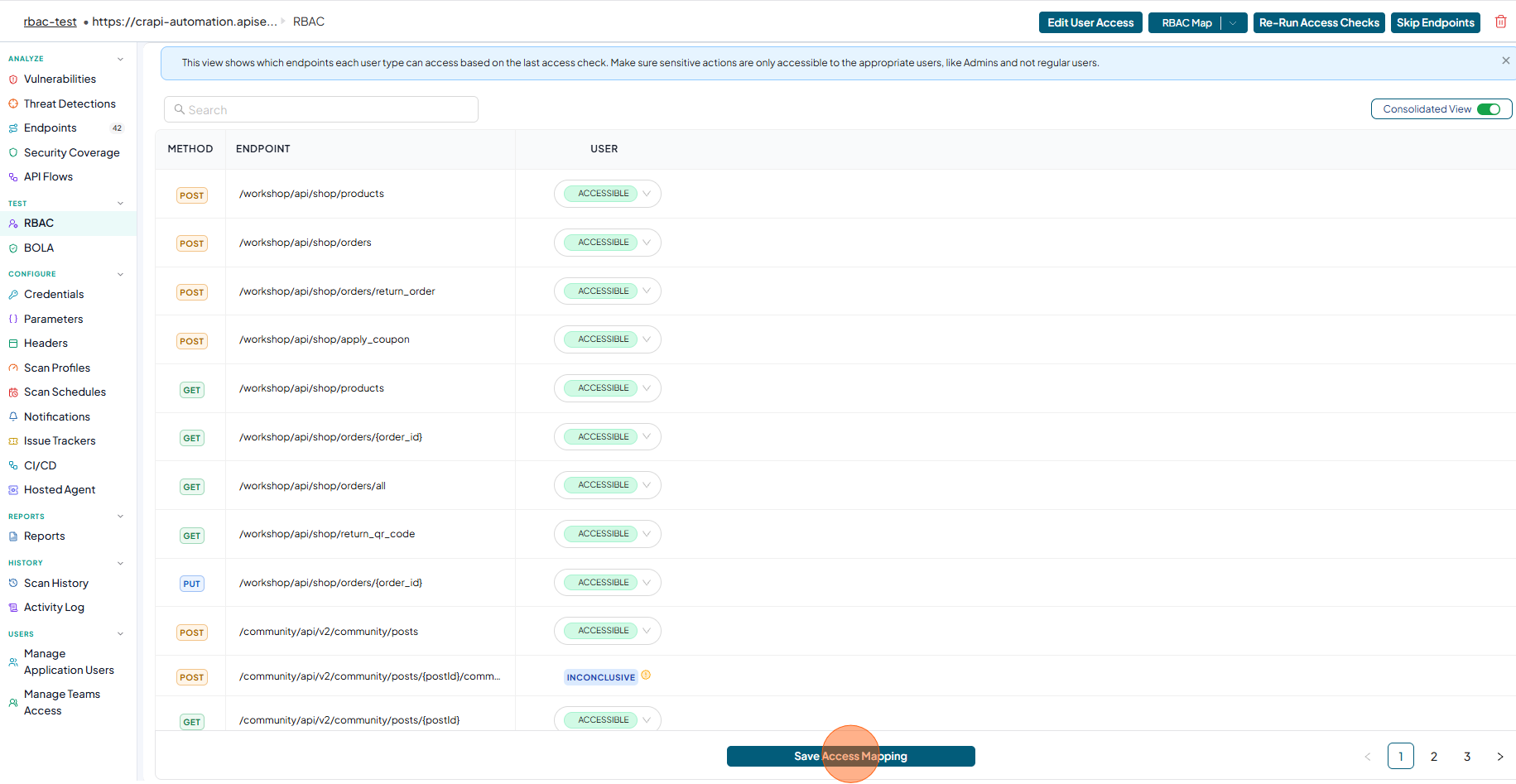Click the Vulnerabilities shield icon in sidebar
The width and height of the screenshot is (1516, 784).
(13, 79)
